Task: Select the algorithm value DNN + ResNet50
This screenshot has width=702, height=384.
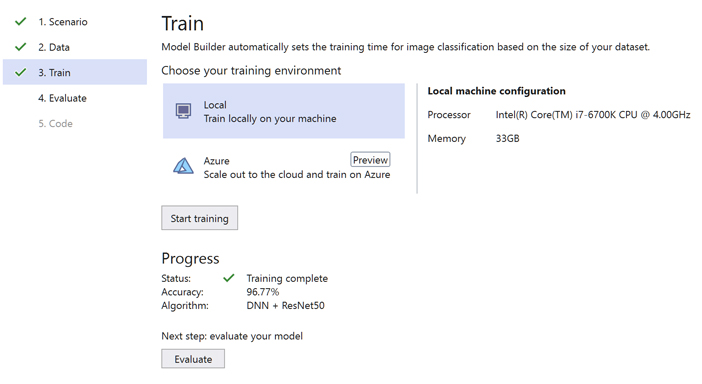Action: [286, 306]
